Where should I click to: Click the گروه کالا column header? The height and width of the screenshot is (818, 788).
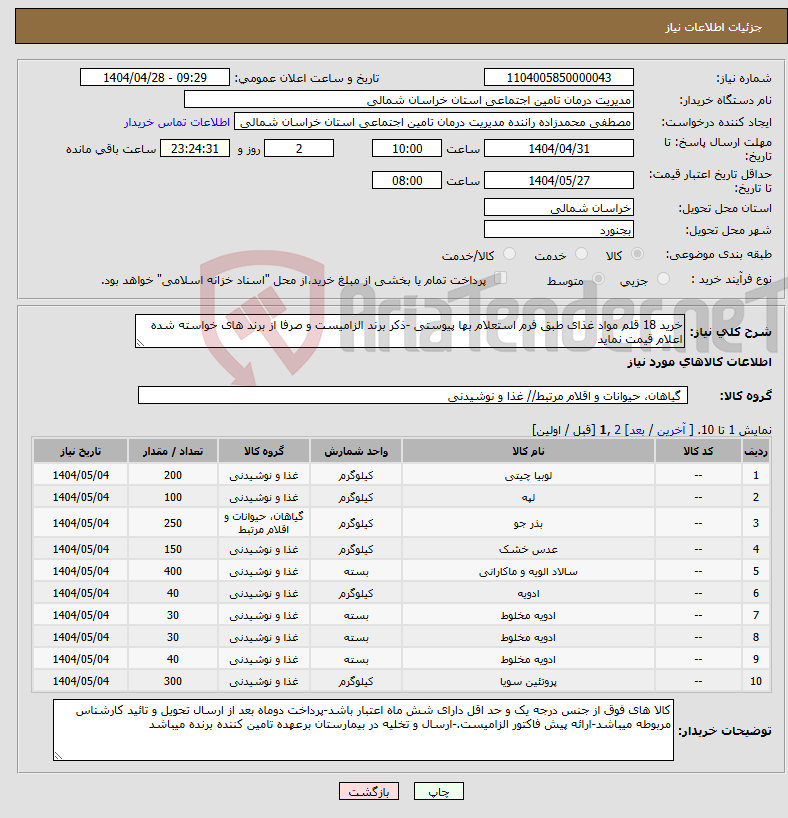coord(264,451)
